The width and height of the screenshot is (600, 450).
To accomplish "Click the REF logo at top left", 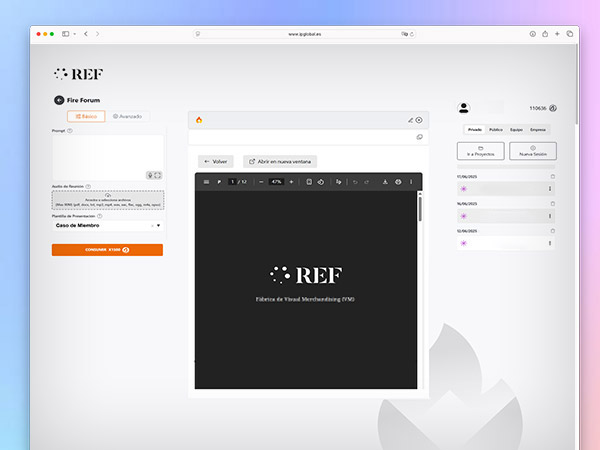I will [x=78, y=74].
